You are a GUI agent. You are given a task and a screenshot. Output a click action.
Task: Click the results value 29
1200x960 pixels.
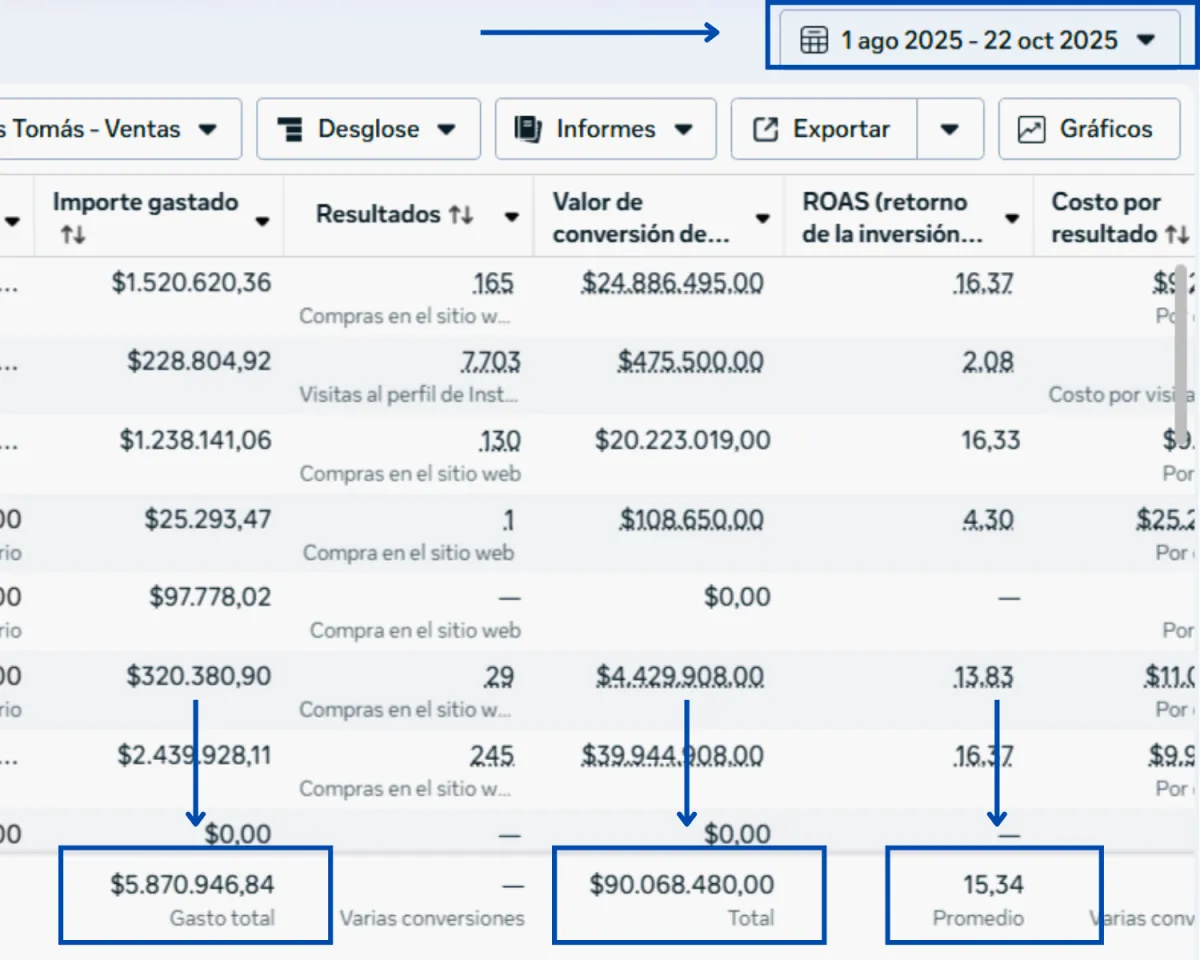[x=499, y=676]
